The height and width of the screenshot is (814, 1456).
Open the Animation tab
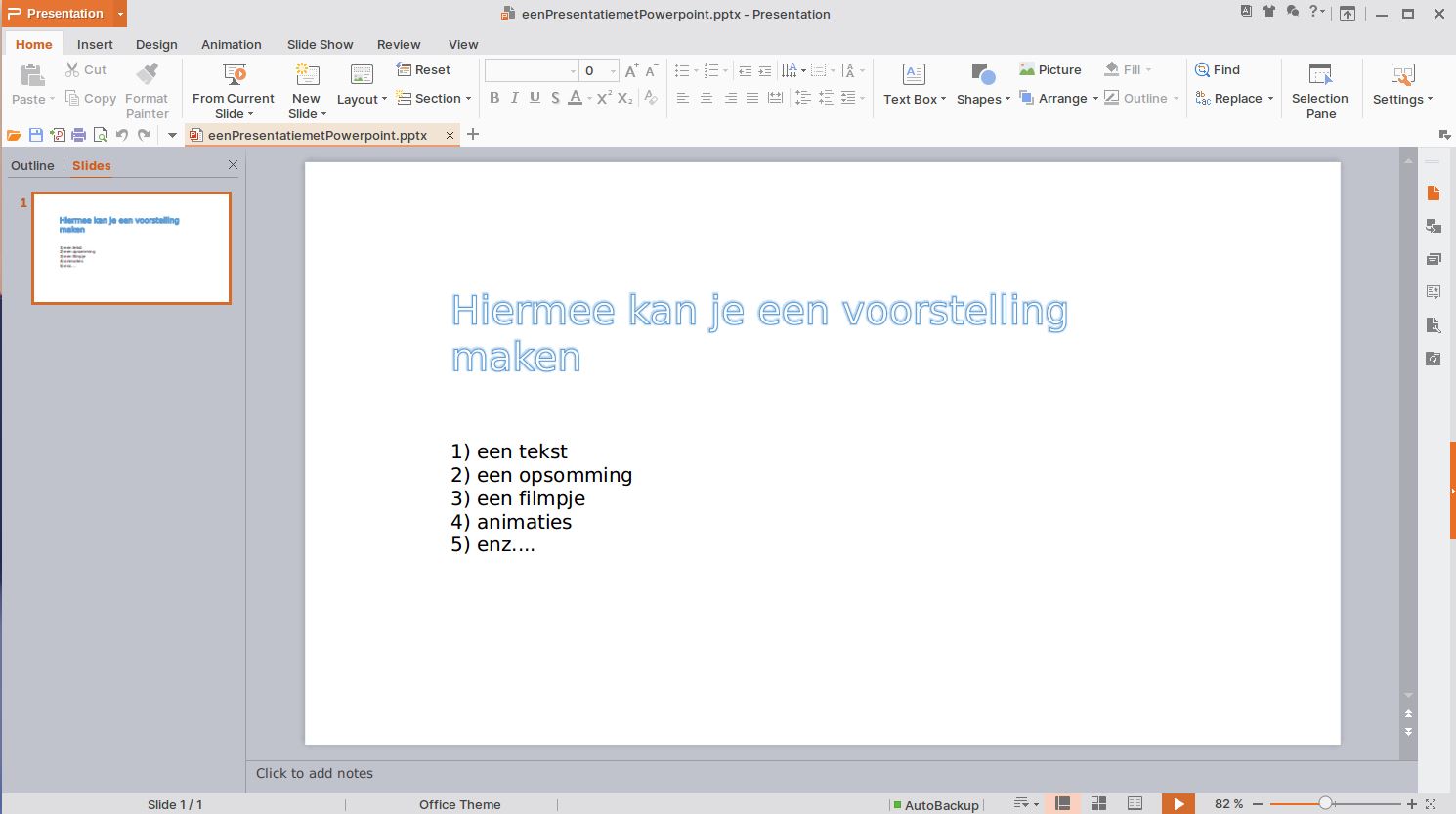coord(232,44)
